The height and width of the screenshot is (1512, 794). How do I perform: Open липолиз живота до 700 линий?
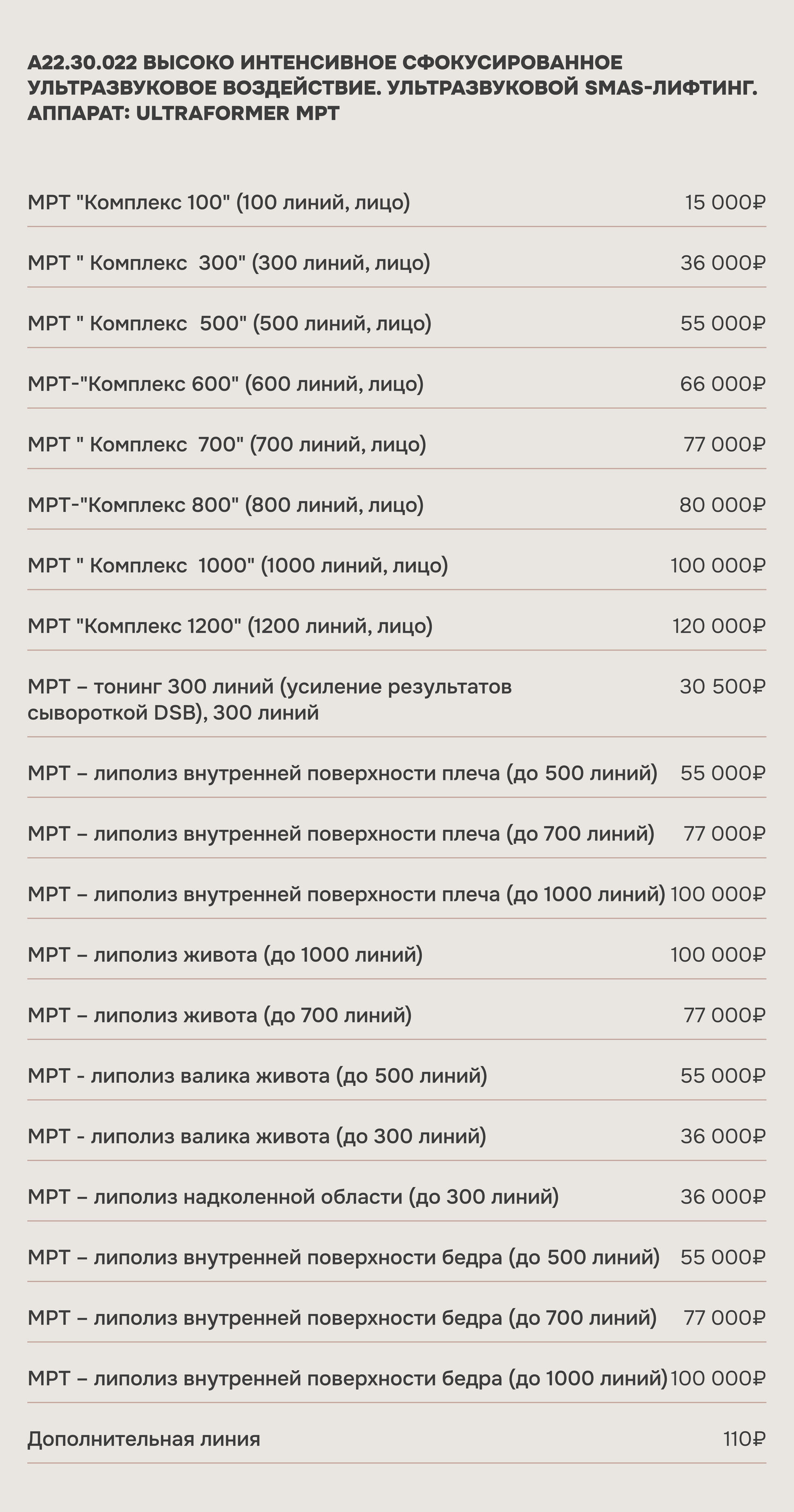(x=219, y=1015)
